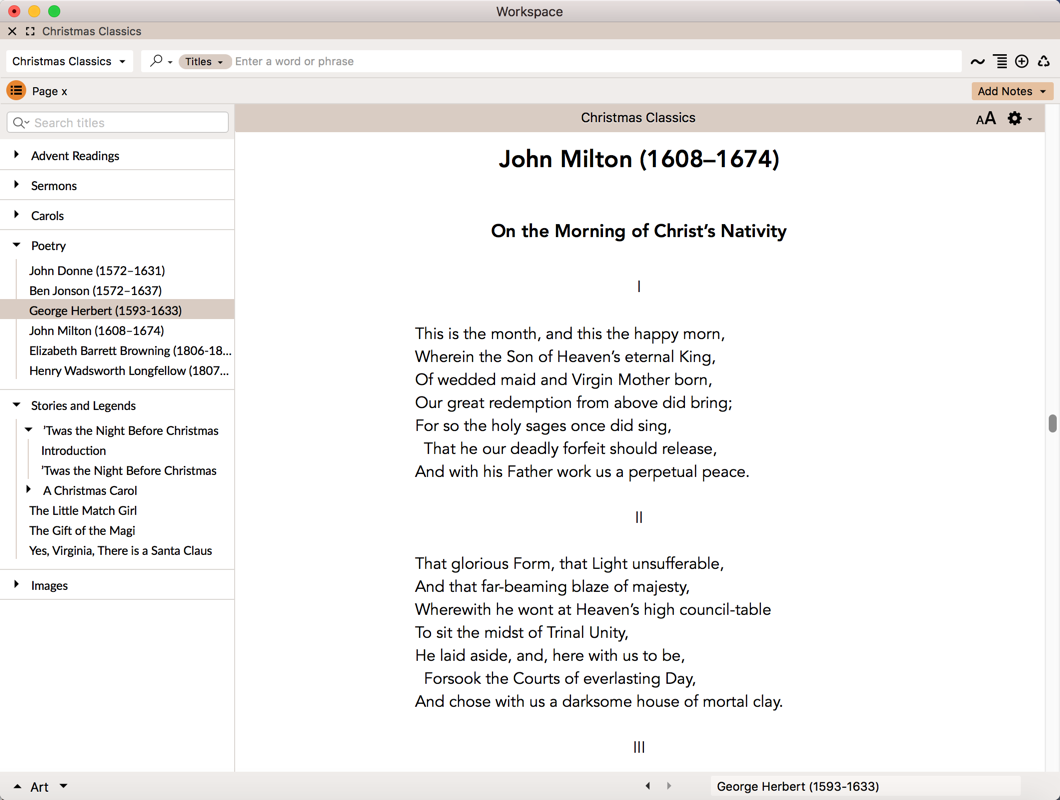Viewport: 1060px width, 800px height.
Task: Click the yellow minimize window button
Action: pos(34,11)
